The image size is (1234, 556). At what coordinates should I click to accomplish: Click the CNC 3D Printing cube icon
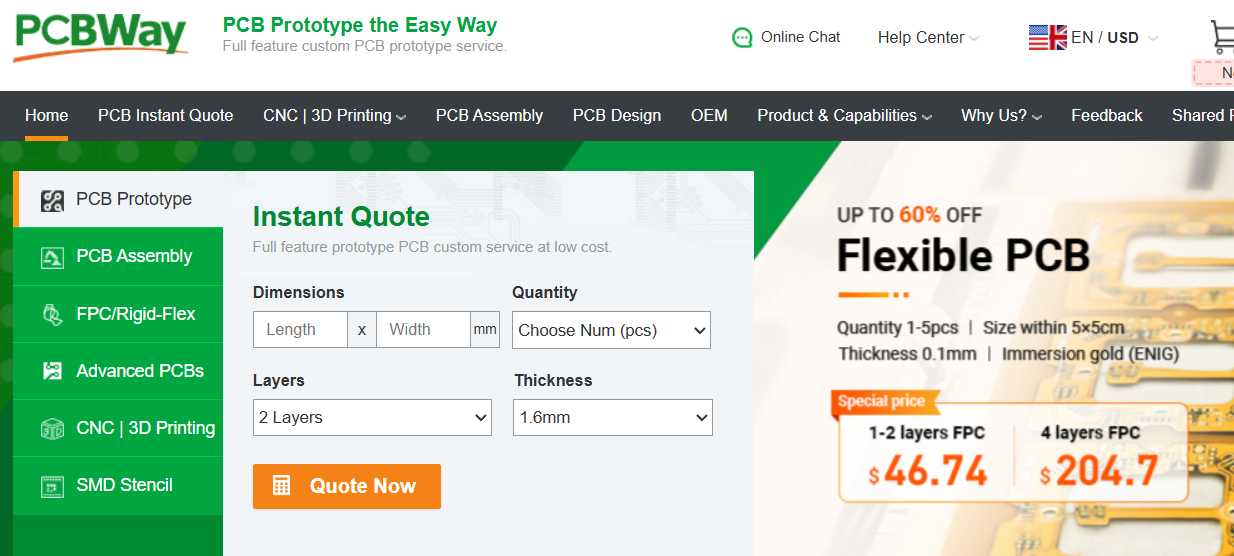(x=52, y=428)
